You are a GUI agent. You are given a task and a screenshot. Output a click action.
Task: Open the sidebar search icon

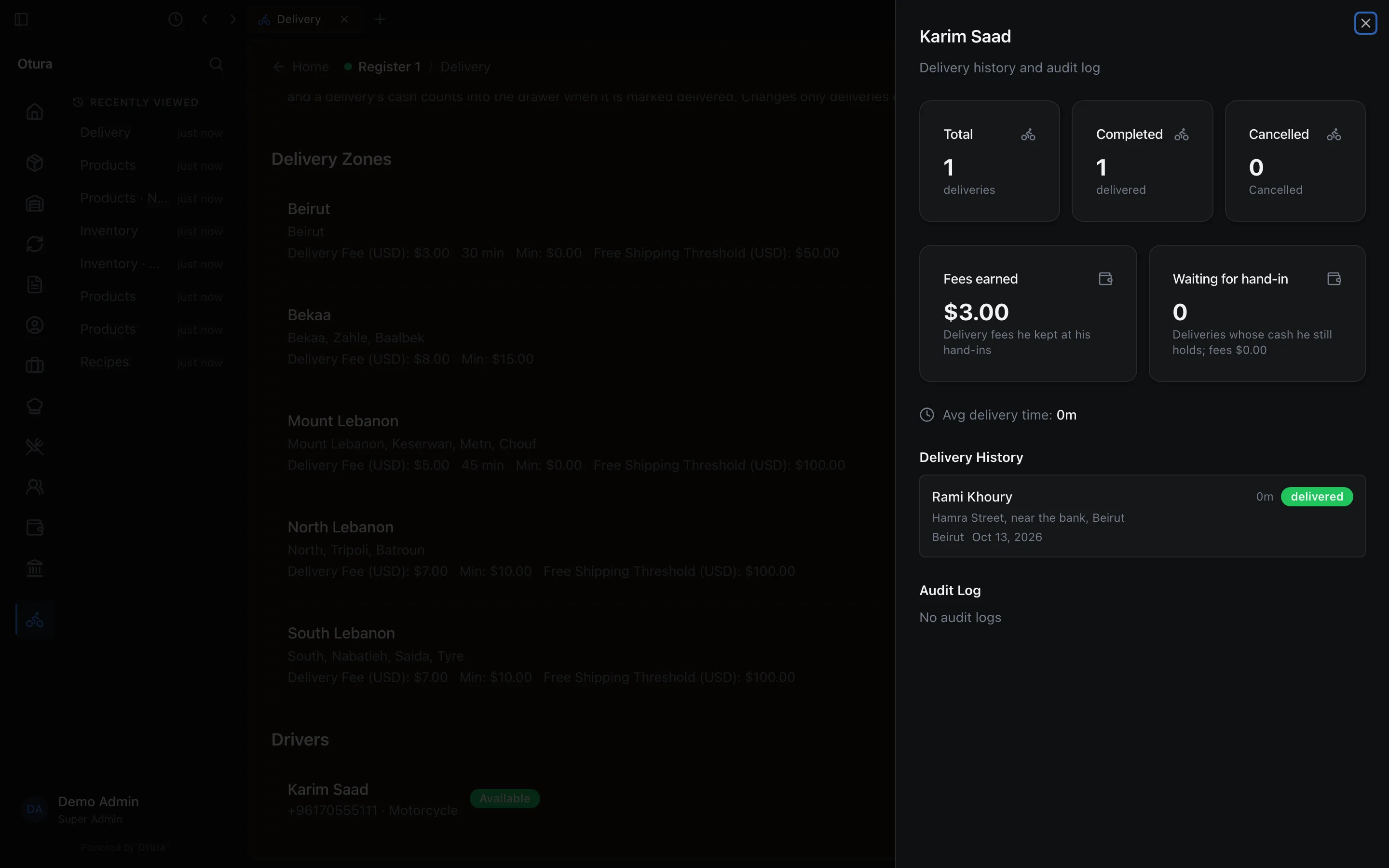(216, 64)
